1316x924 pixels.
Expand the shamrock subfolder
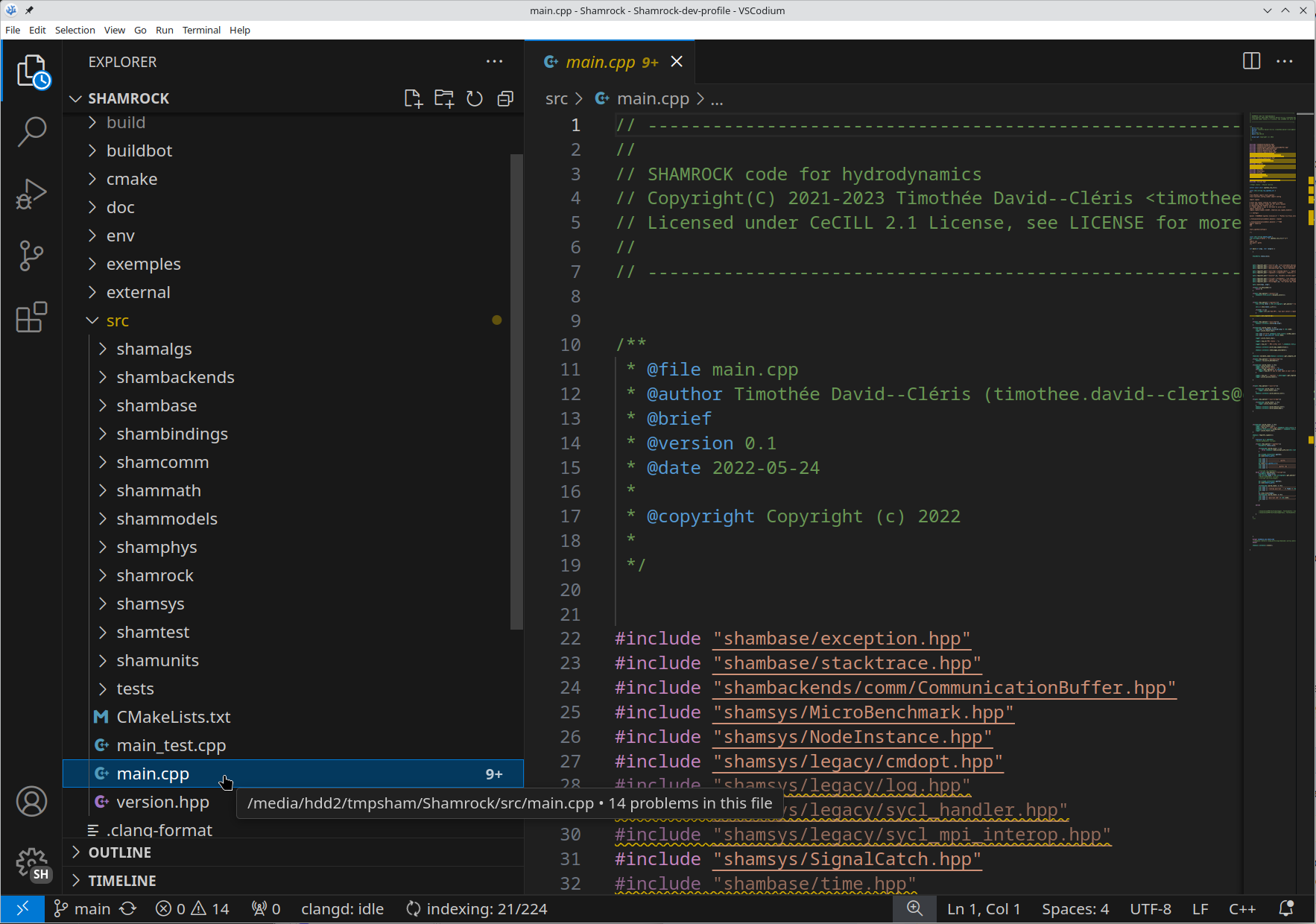[x=294, y=575]
